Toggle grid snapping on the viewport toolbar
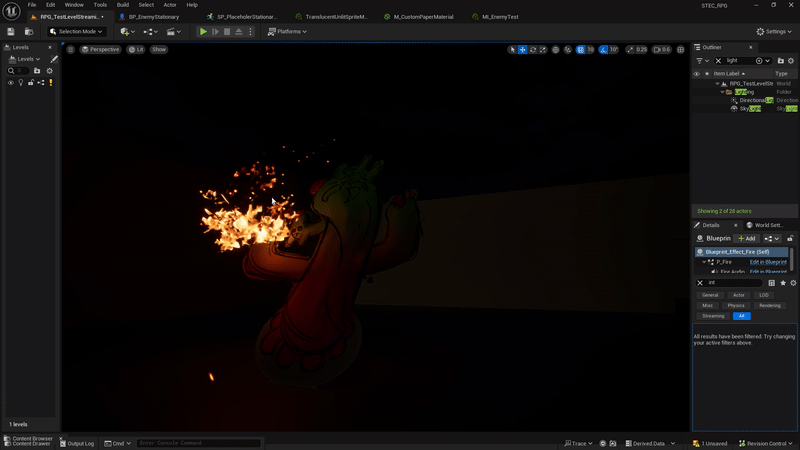Viewport: 800px width, 450px height. [581, 49]
